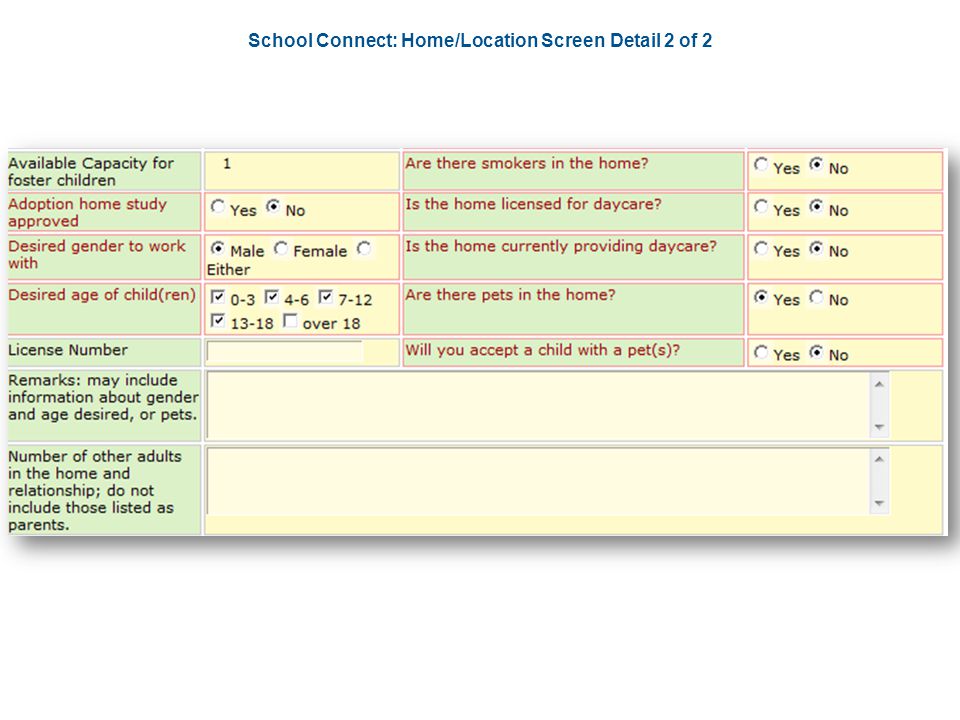Select No for smokers in the home
Image resolution: width=960 pixels, height=720 pixels.
(816, 164)
